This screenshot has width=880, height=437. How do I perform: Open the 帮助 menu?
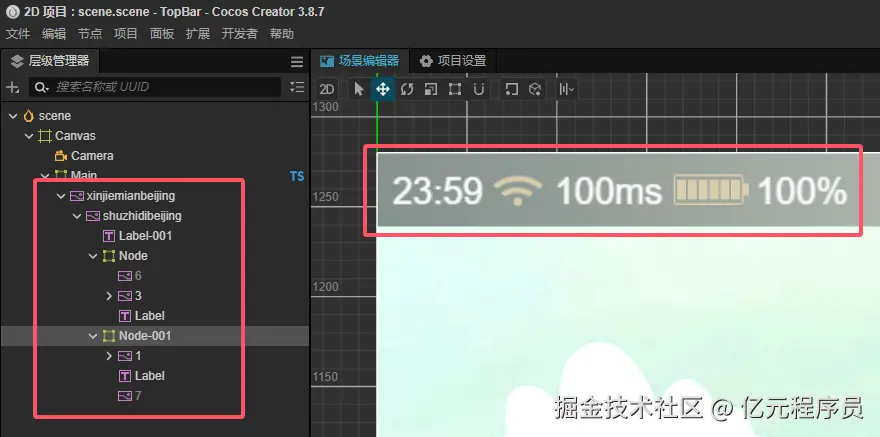(x=282, y=34)
